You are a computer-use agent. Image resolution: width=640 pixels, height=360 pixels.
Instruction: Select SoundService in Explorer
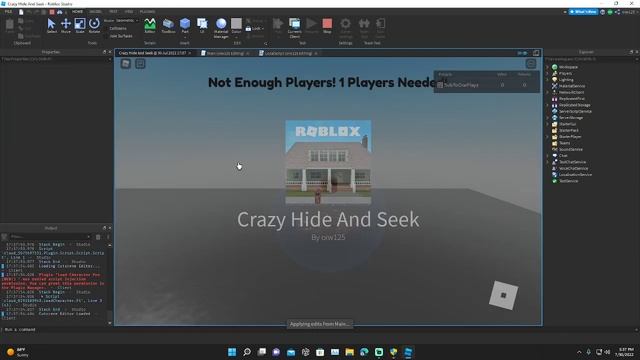click(x=571, y=149)
